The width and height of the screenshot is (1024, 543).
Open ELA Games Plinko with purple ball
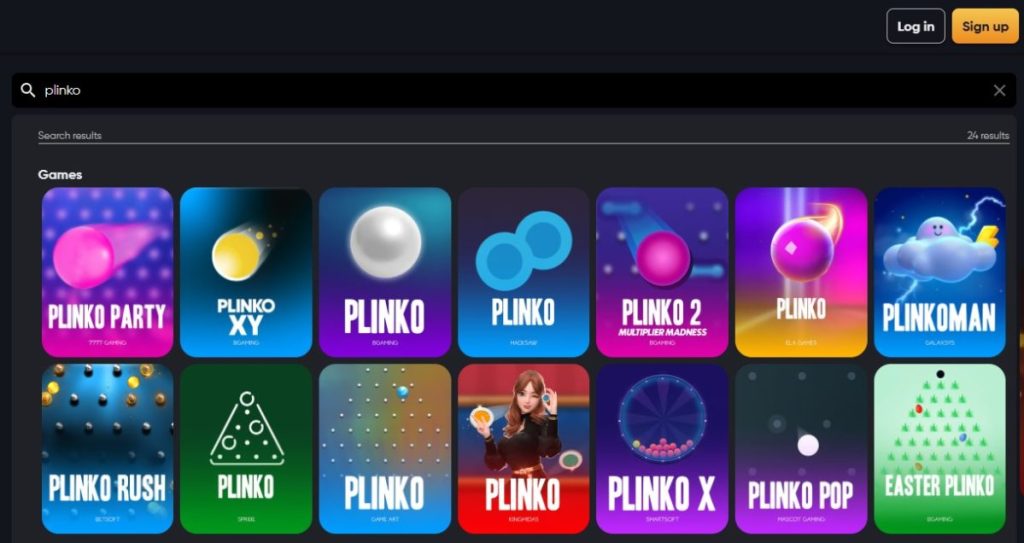[x=801, y=272]
